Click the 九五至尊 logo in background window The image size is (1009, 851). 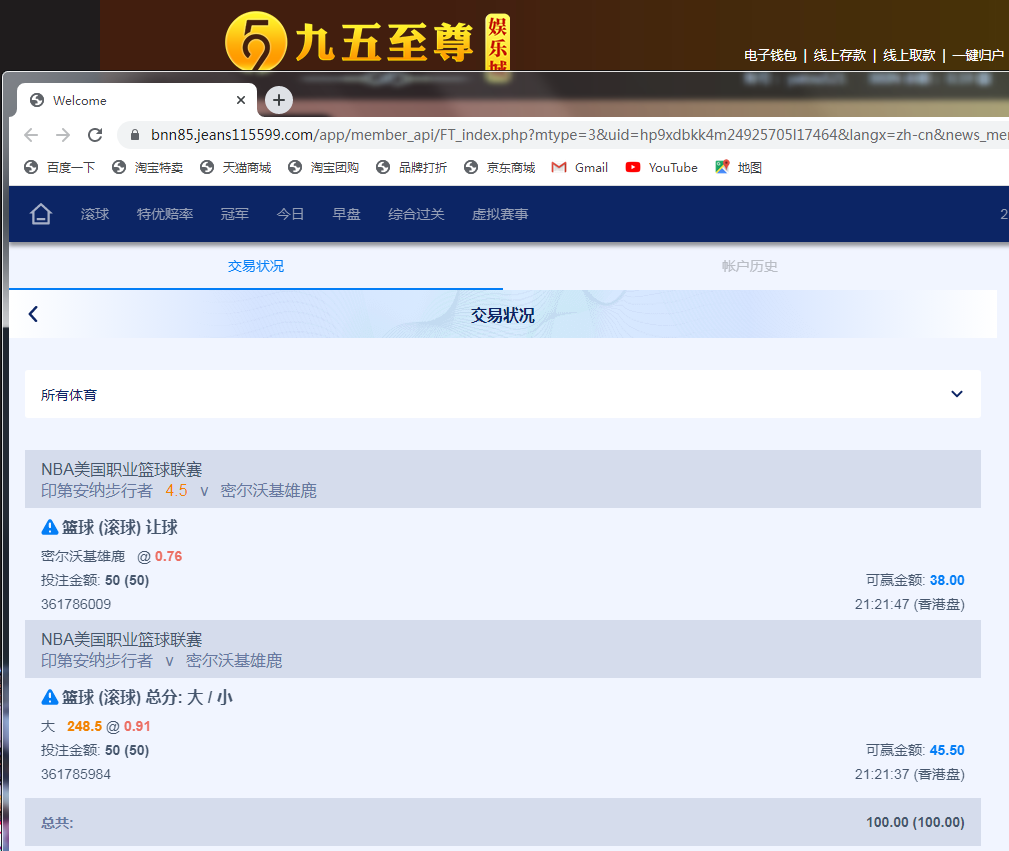[x=367, y=41]
